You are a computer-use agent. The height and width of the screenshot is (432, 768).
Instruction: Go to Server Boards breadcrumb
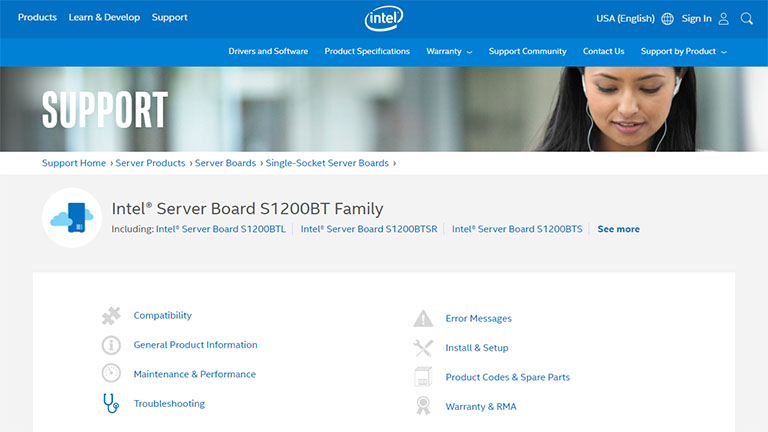225,163
